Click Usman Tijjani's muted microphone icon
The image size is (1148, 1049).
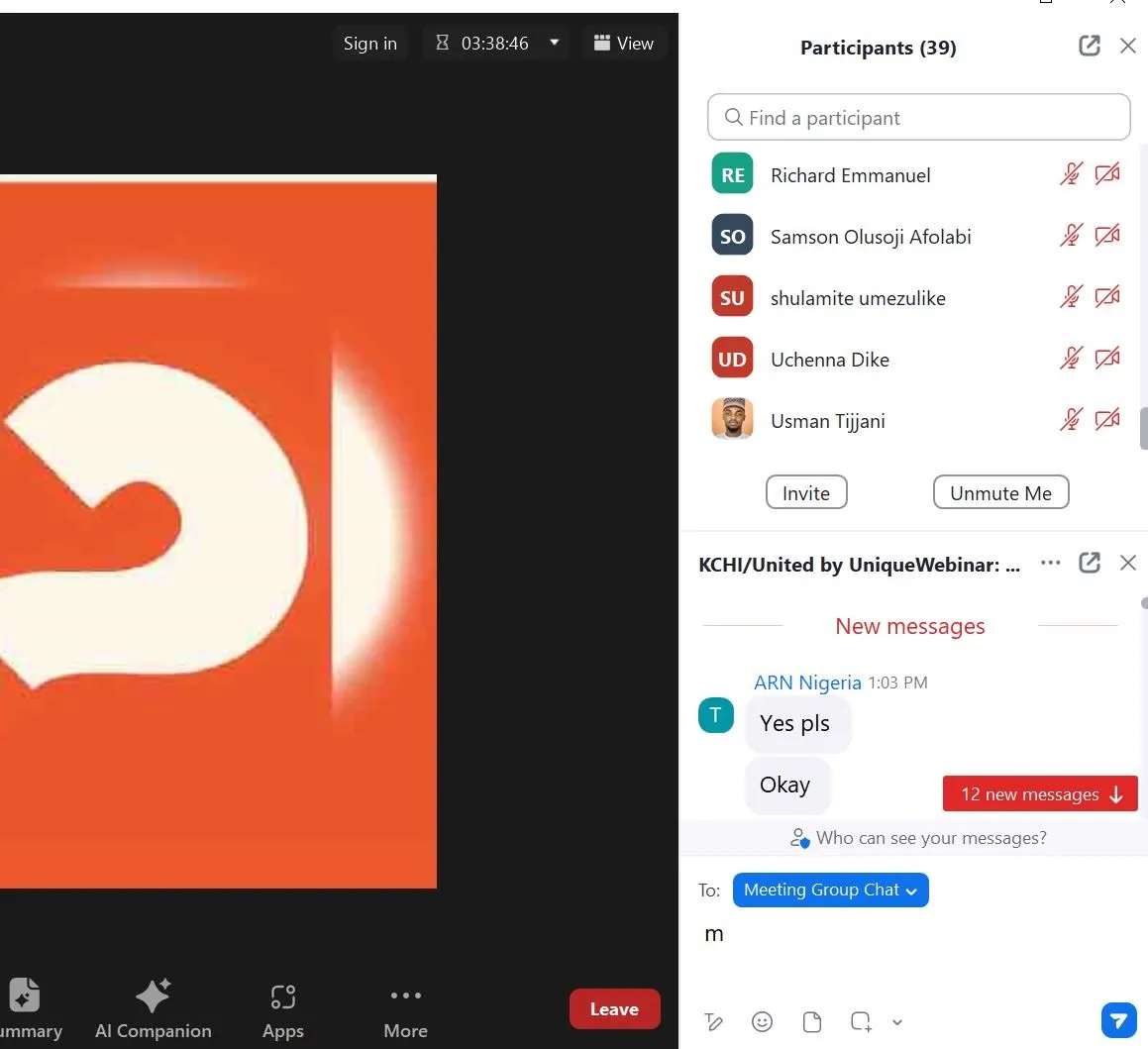(1071, 420)
